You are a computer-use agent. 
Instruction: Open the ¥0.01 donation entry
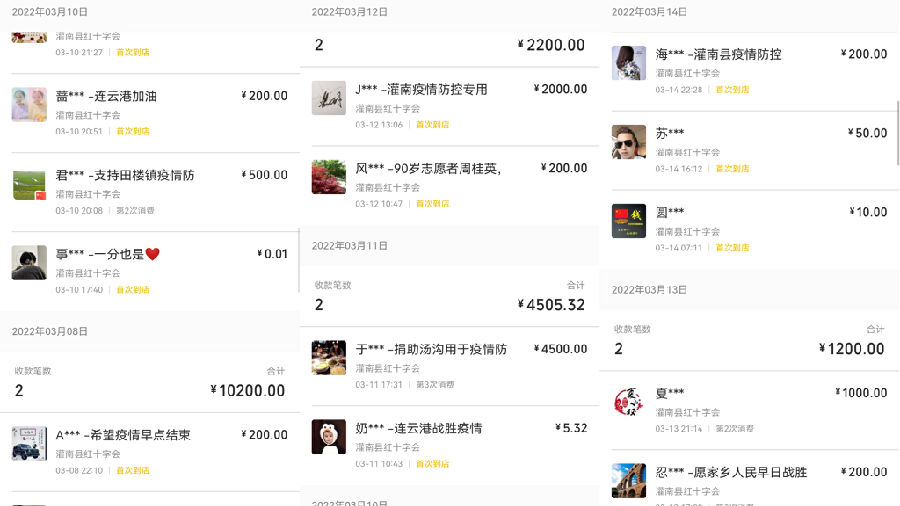(x=150, y=271)
